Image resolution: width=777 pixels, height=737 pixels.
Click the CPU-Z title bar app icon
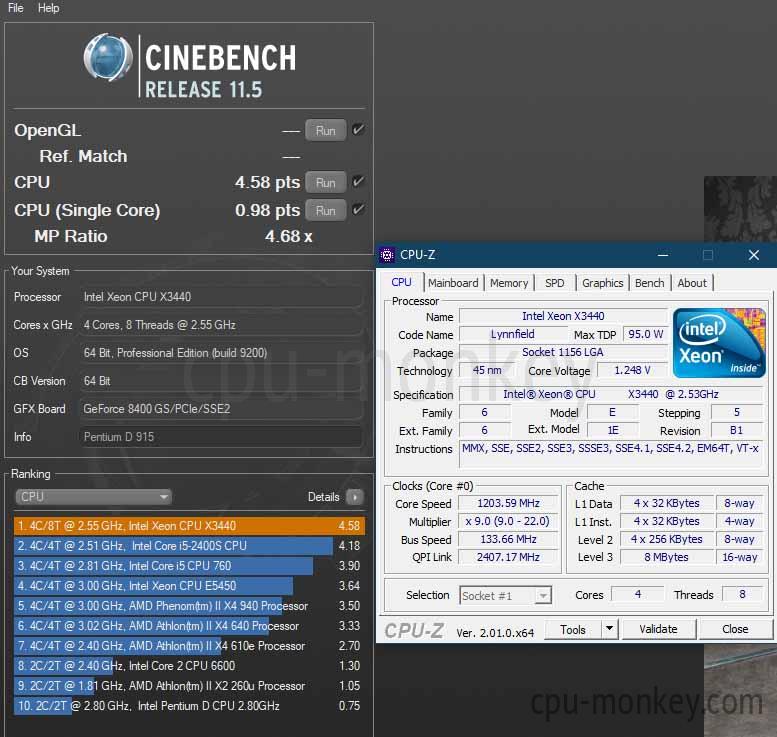click(x=387, y=255)
